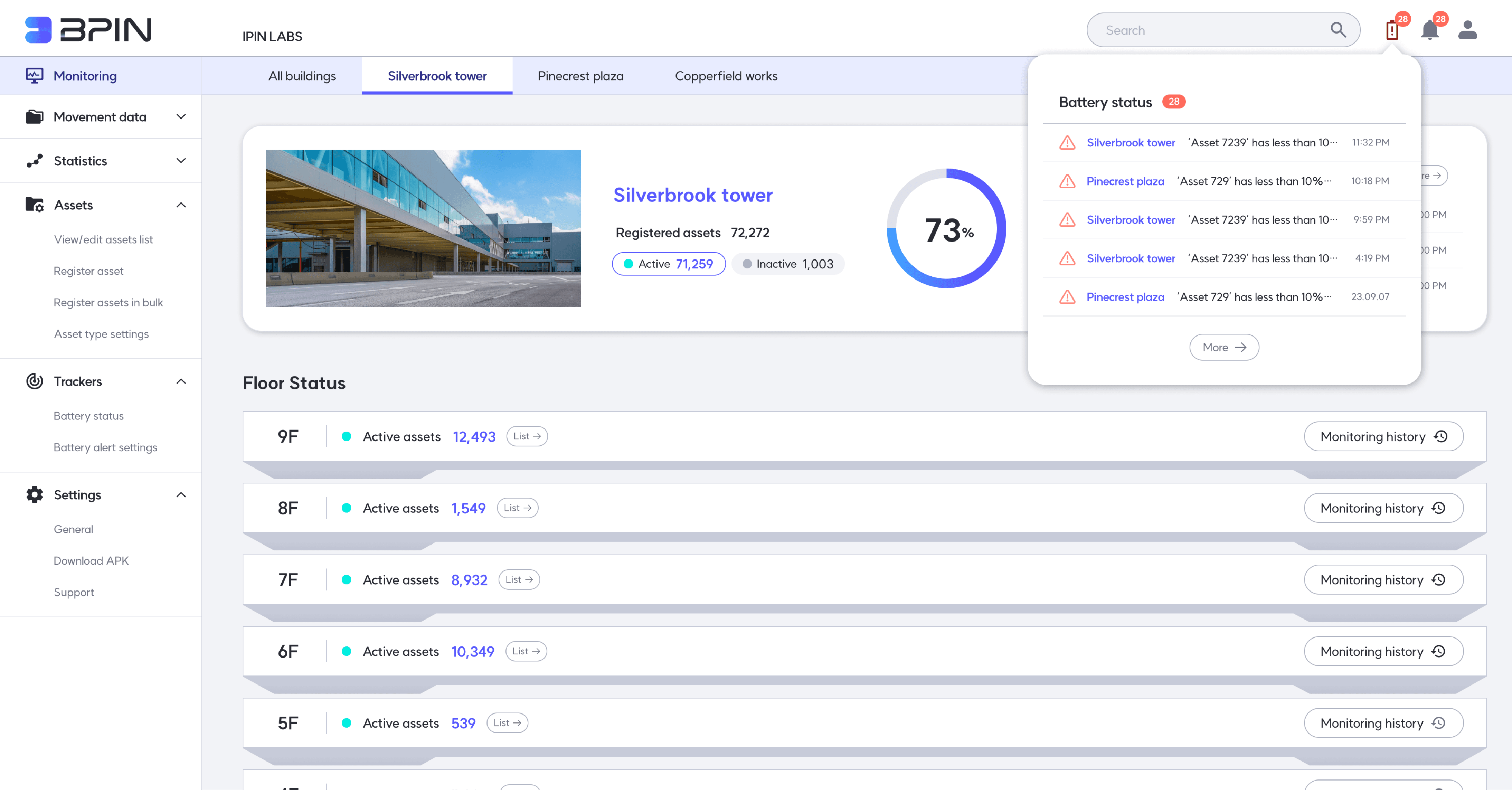
Task: Click the battery alert icon in header
Action: click(1392, 30)
